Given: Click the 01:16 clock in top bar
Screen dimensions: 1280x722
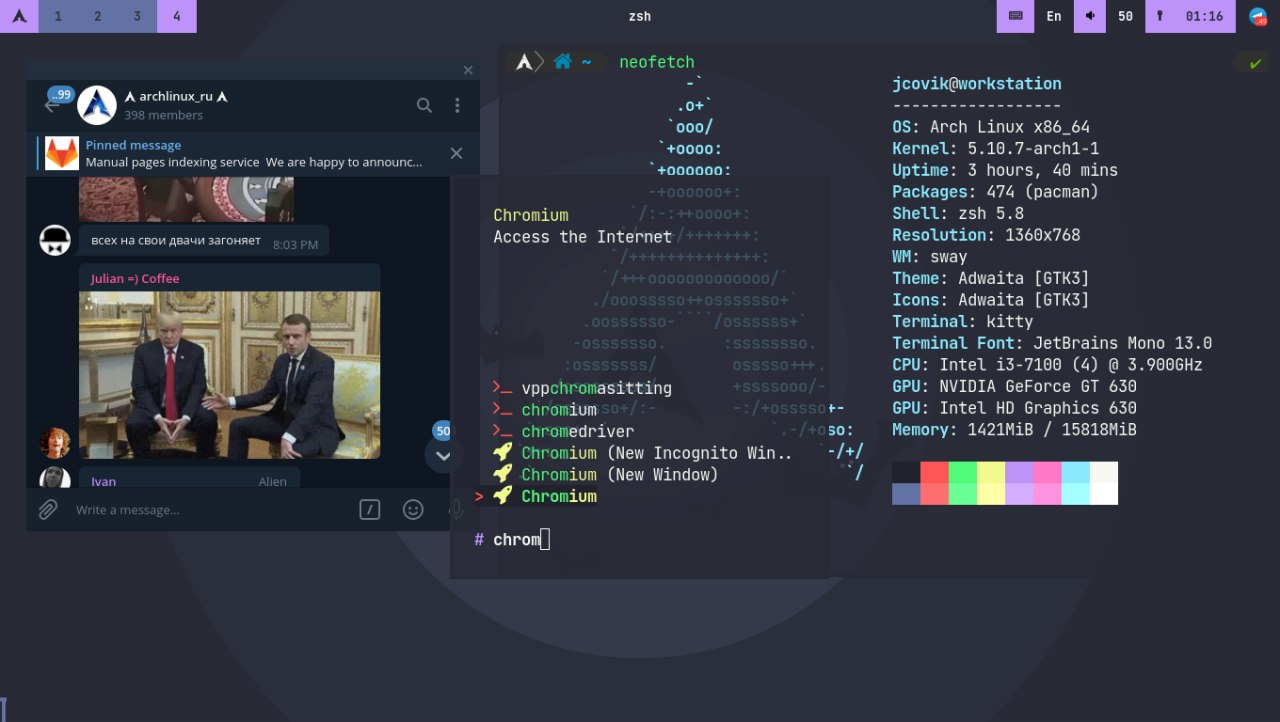Looking at the screenshot, I should pos(1204,16).
